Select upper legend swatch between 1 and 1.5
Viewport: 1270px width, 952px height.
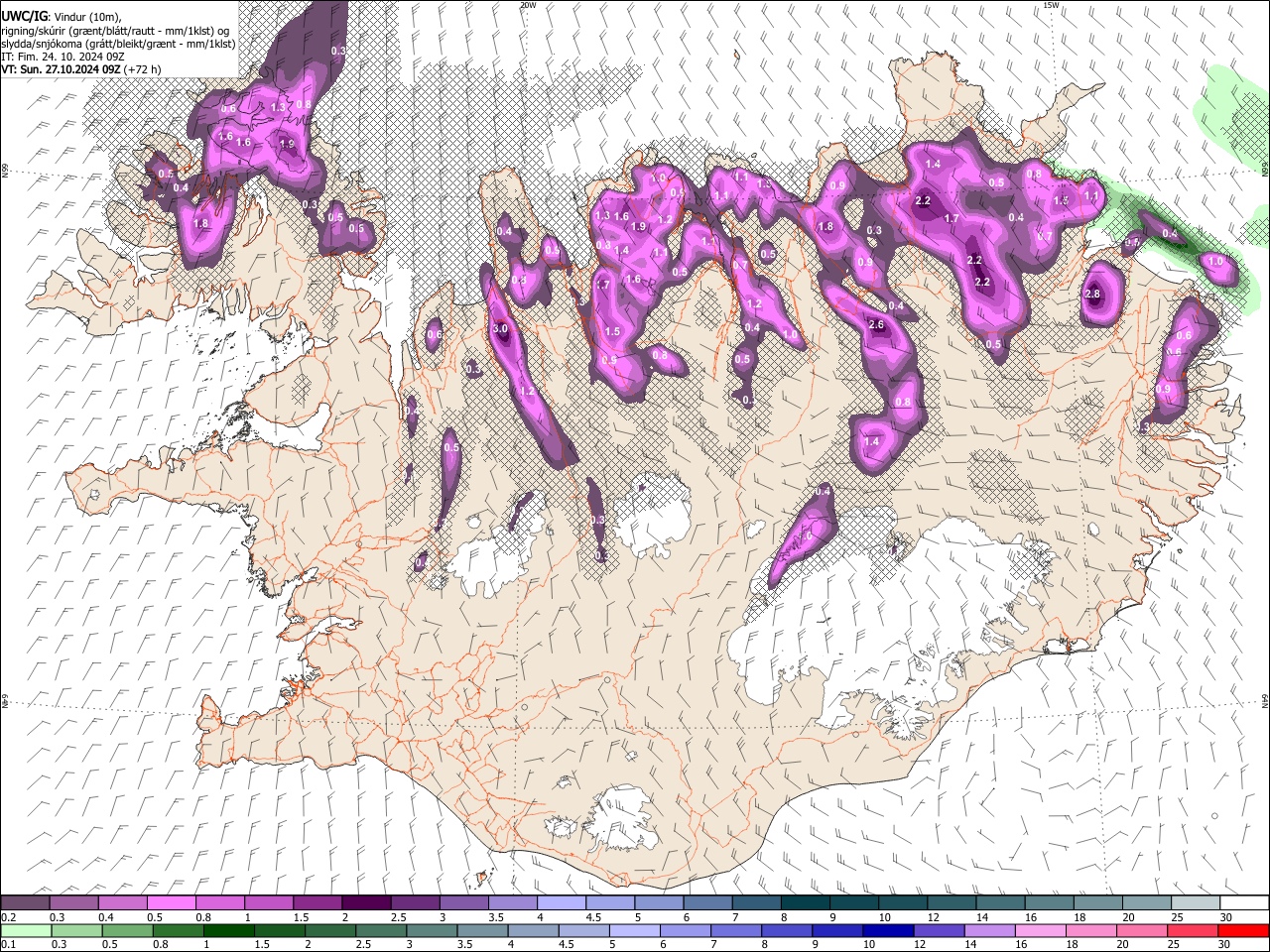click(269, 903)
